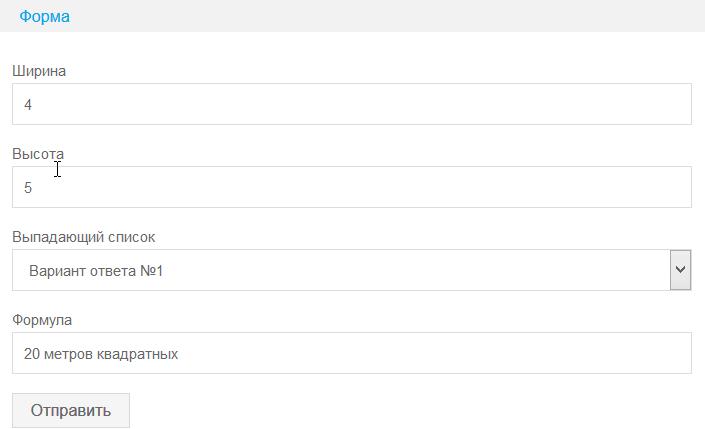Submit the form with Отправить

point(70,410)
